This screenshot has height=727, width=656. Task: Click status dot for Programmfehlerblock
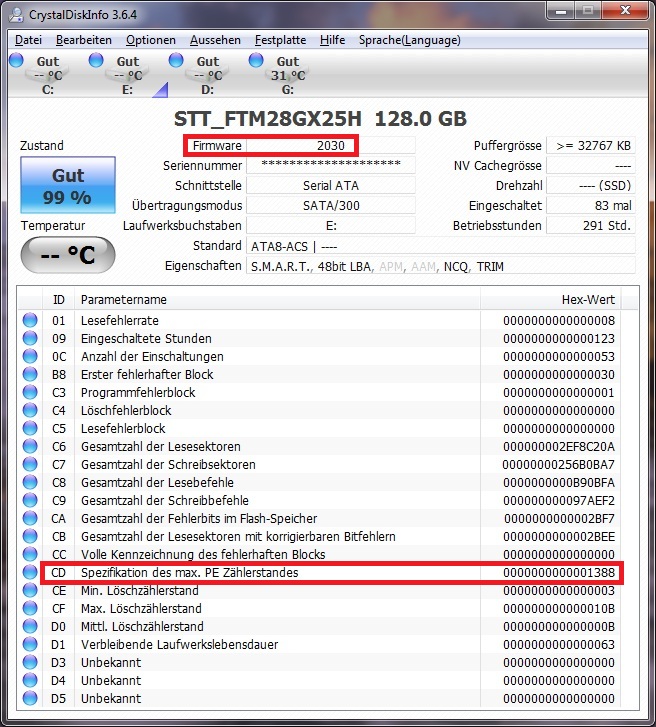[x=30, y=392]
